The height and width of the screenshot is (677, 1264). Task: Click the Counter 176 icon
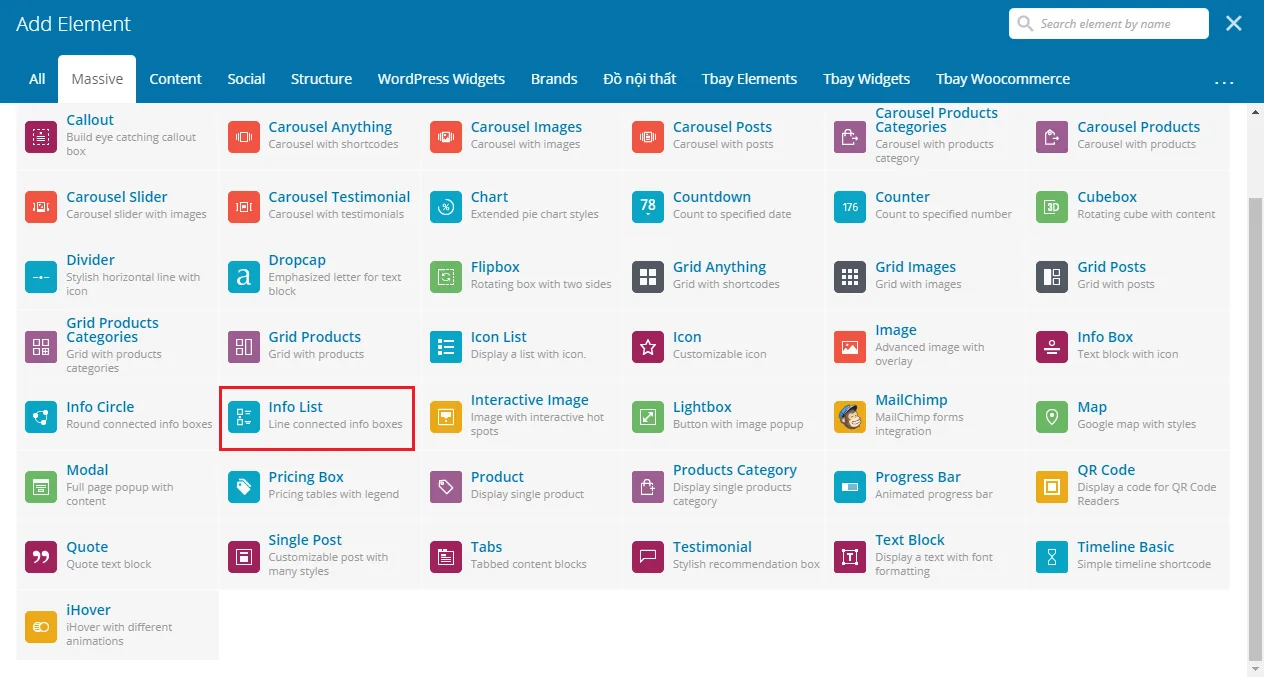tap(850, 207)
